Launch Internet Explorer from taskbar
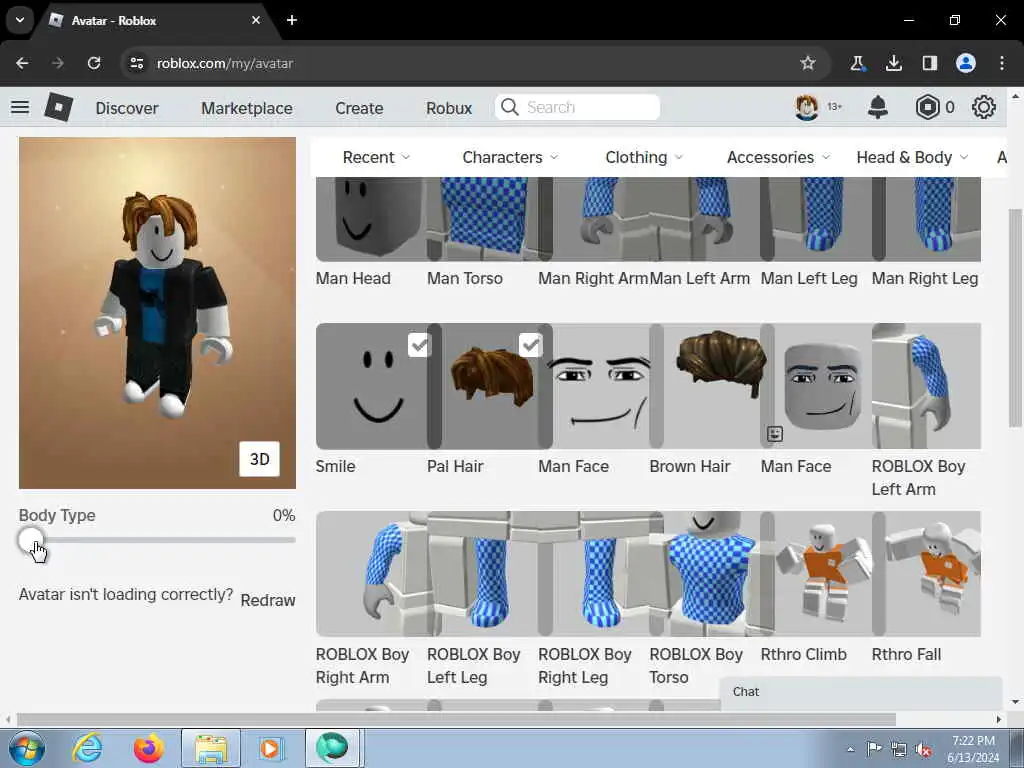The height and width of the screenshot is (768, 1024). click(x=88, y=748)
